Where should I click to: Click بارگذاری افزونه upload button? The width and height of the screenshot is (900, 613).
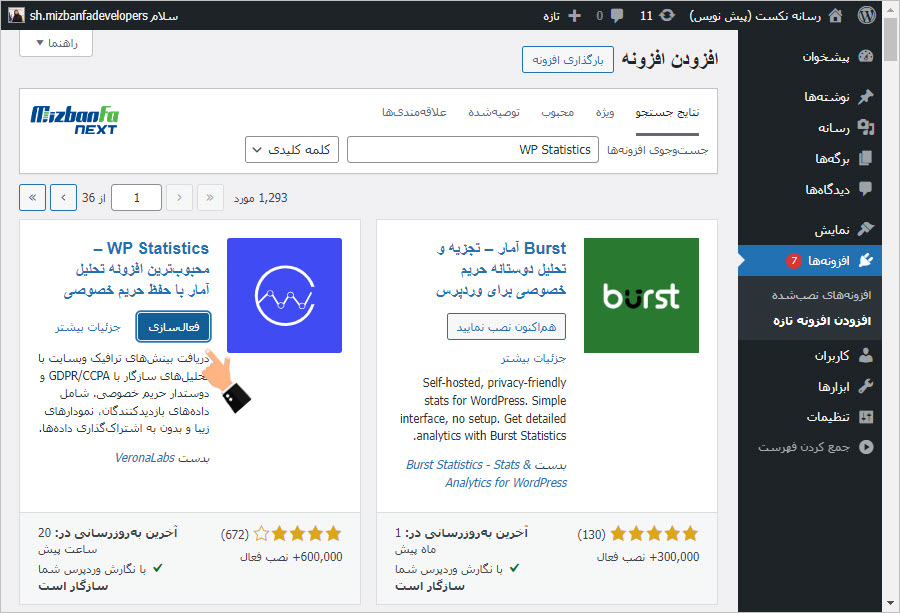pyautogui.click(x=568, y=60)
